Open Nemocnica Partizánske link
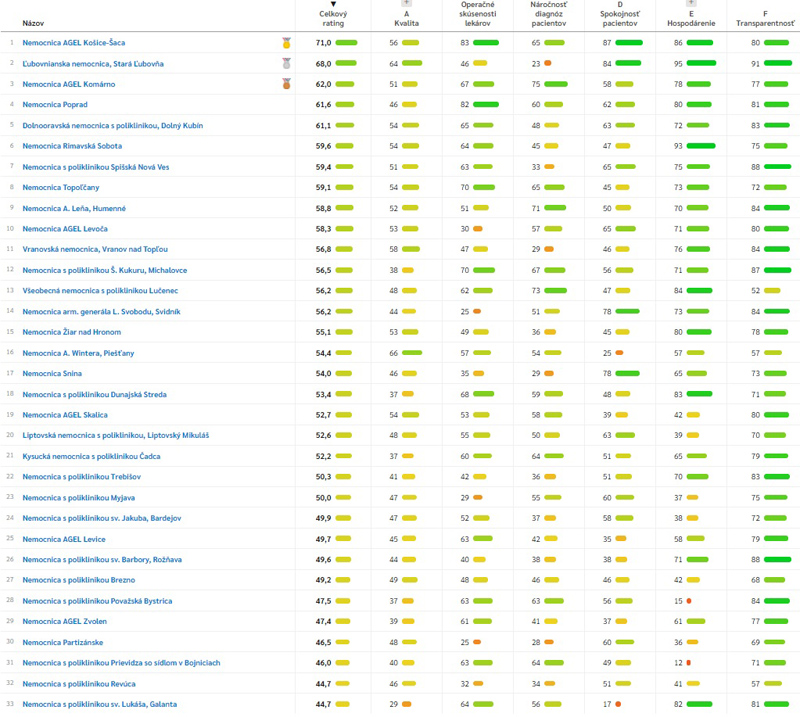This screenshot has height=717, width=800. coord(63,642)
